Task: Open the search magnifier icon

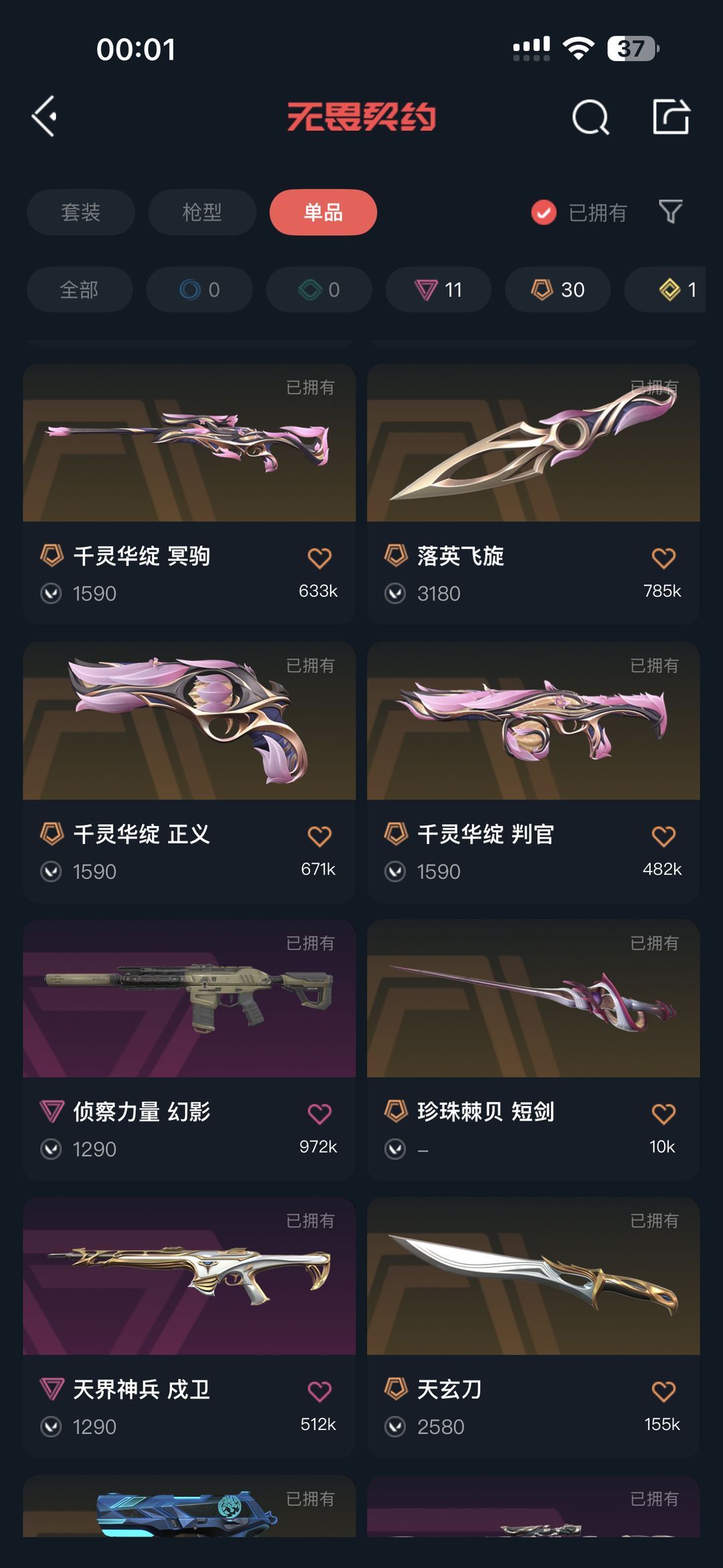Action: point(590,117)
